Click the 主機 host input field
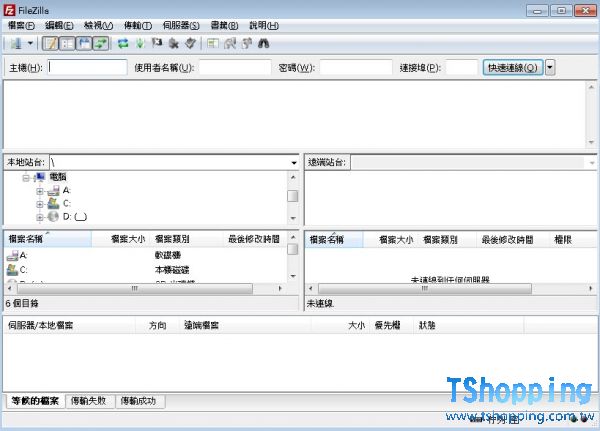Viewport: 600px width, 431px height. (87, 68)
